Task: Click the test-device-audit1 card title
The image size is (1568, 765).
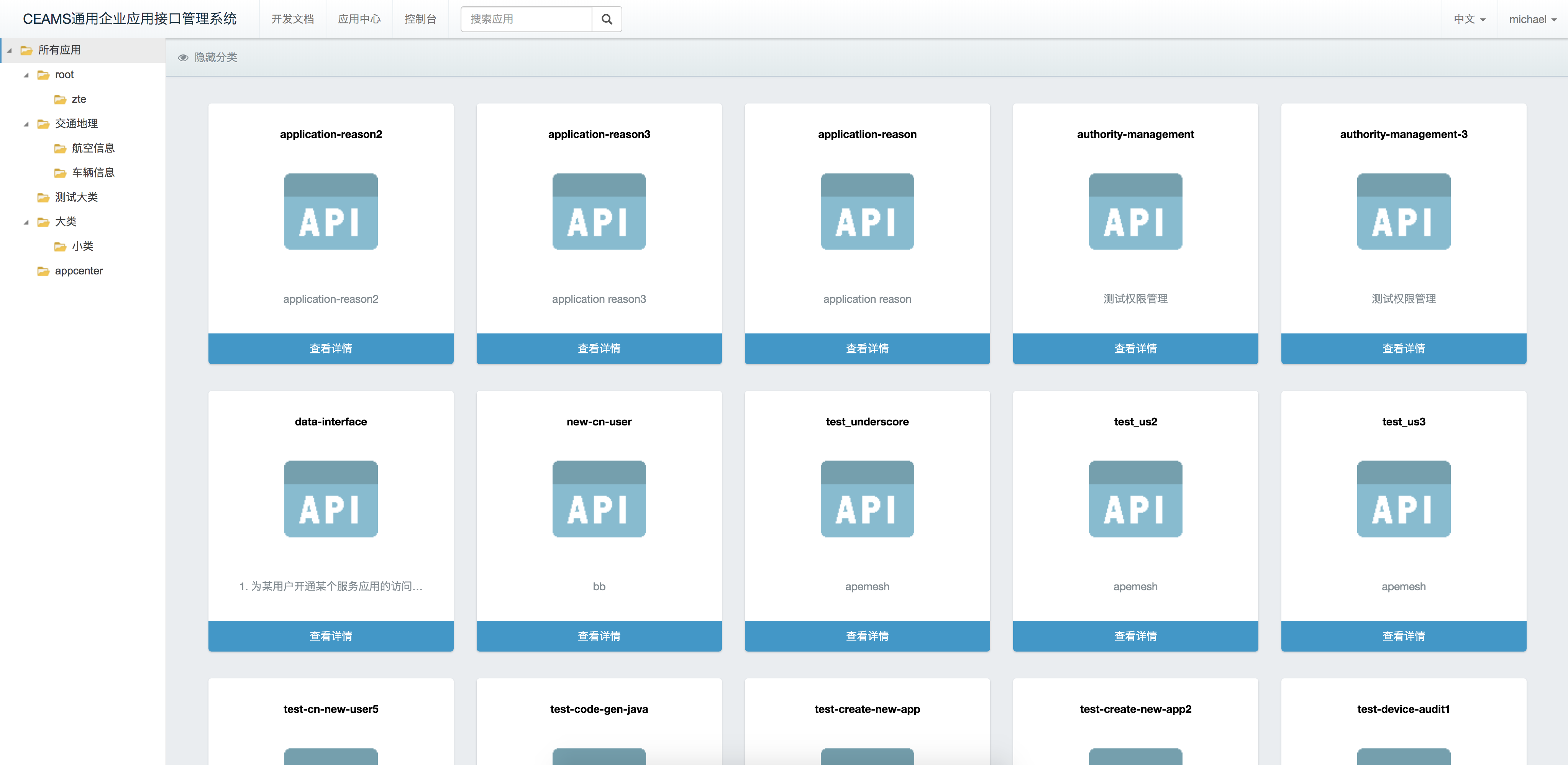Action: (x=1404, y=709)
